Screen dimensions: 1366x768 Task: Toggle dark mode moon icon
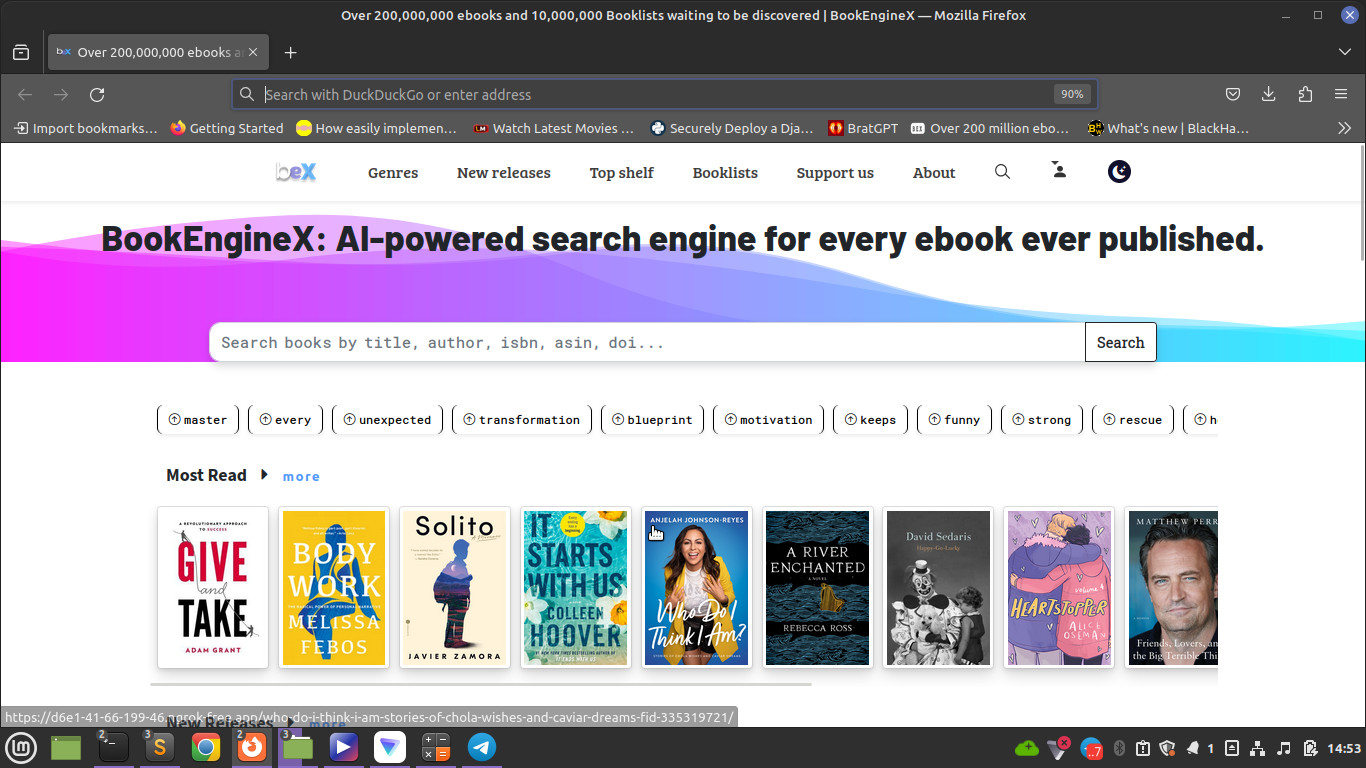pos(1119,172)
